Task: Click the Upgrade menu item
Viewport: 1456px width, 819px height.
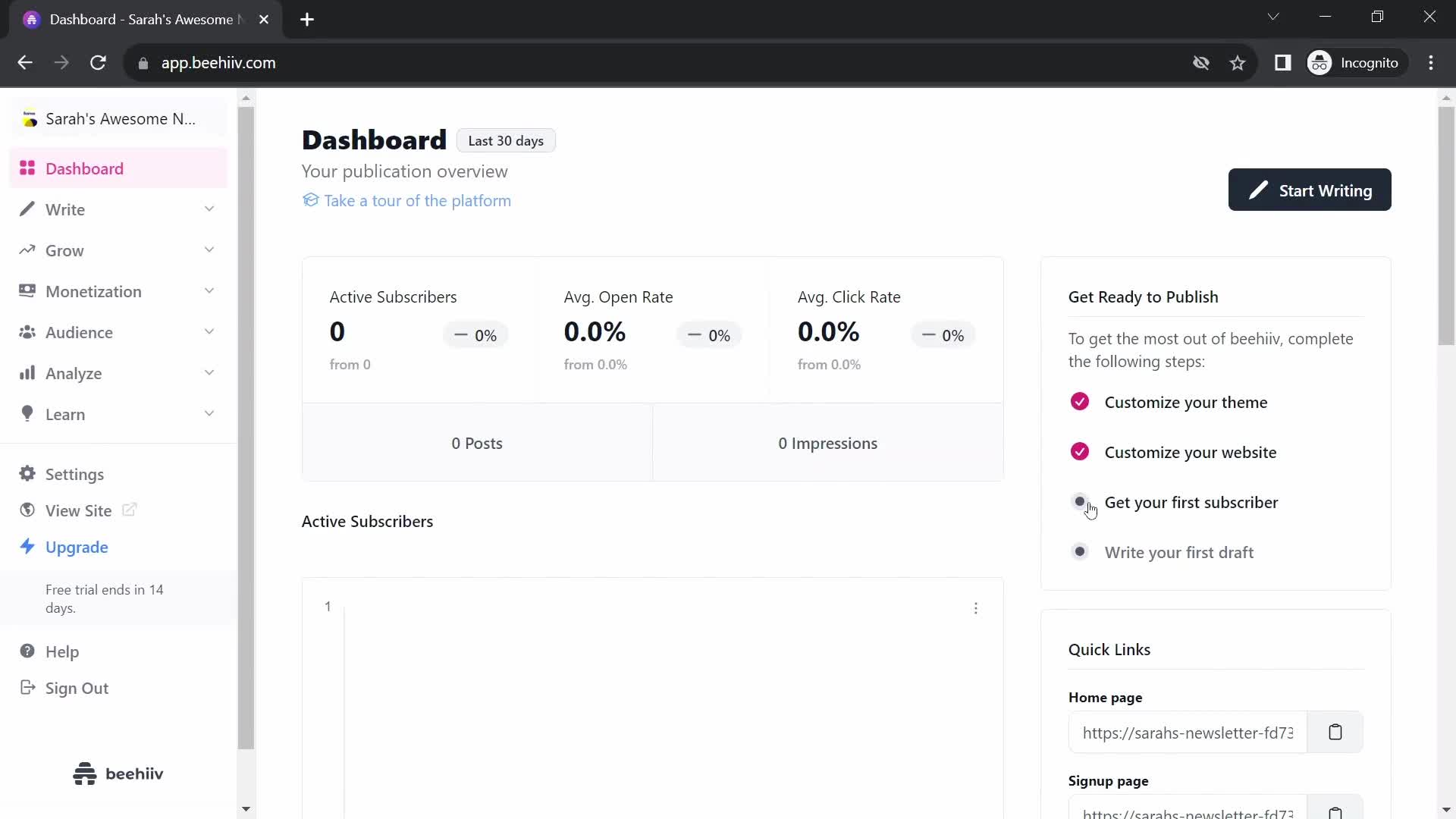Action: pyautogui.click(x=77, y=547)
